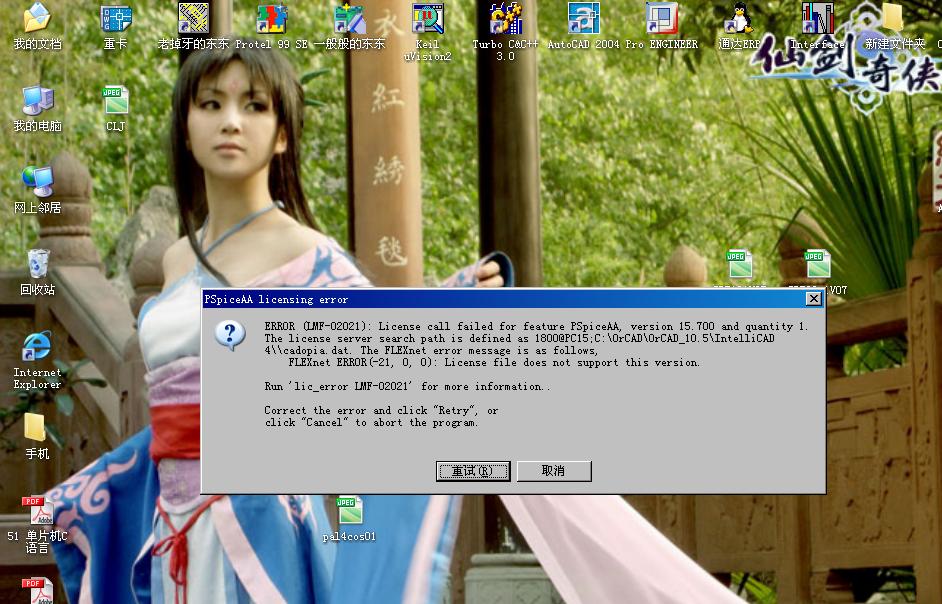Viewport: 942px width, 604px height.
Task: Select the Internet Explorer desktop icon
Action: 37,346
